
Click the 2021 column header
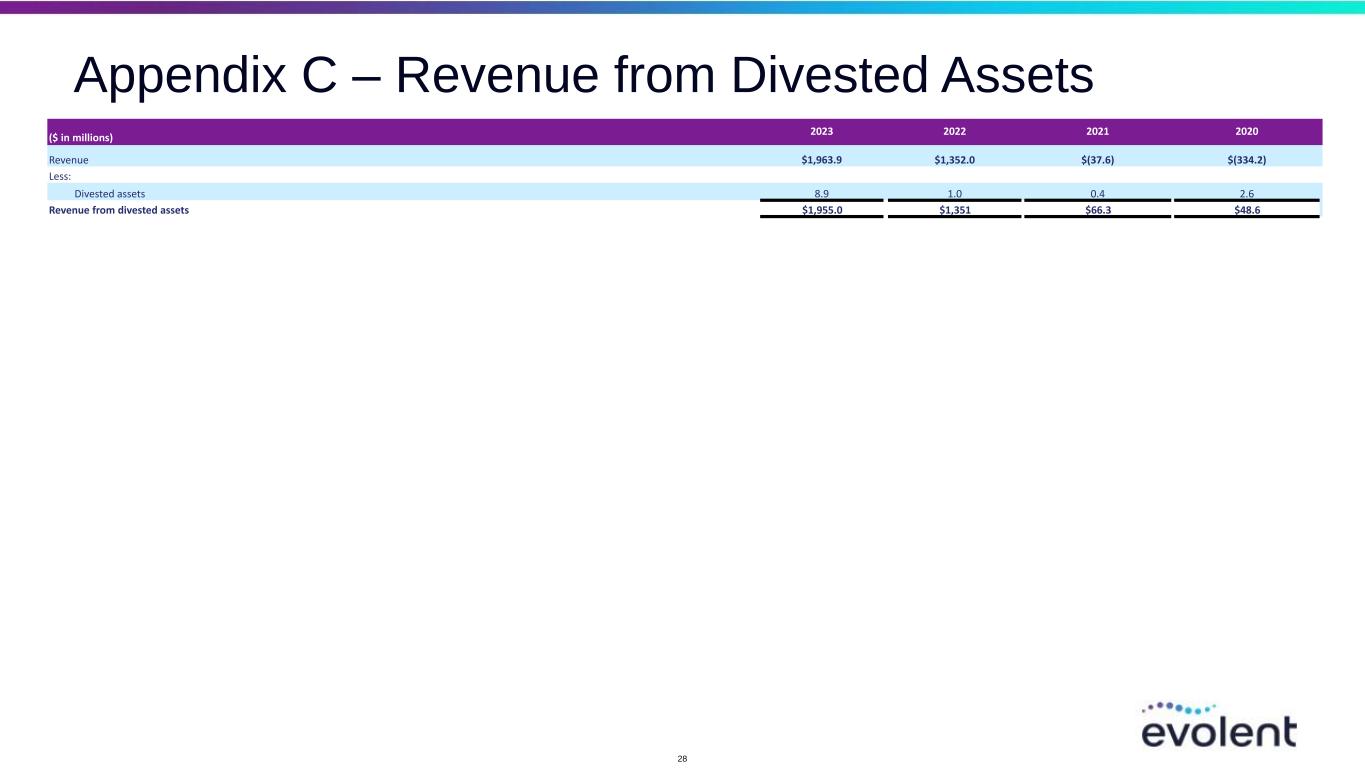[x=1096, y=132]
